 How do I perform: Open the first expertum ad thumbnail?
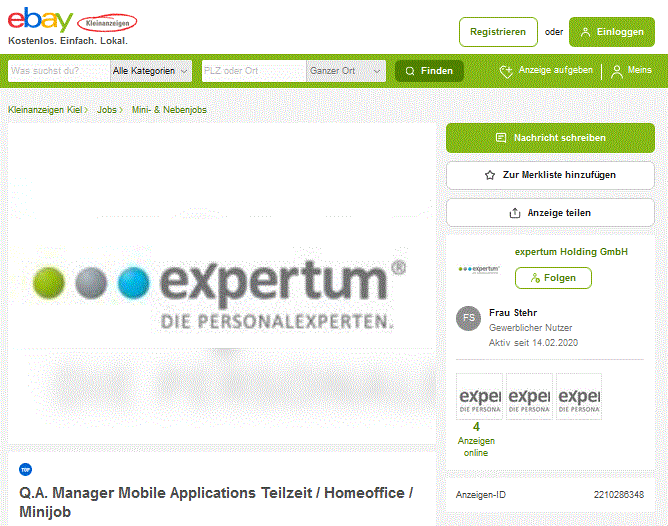[x=479, y=397]
